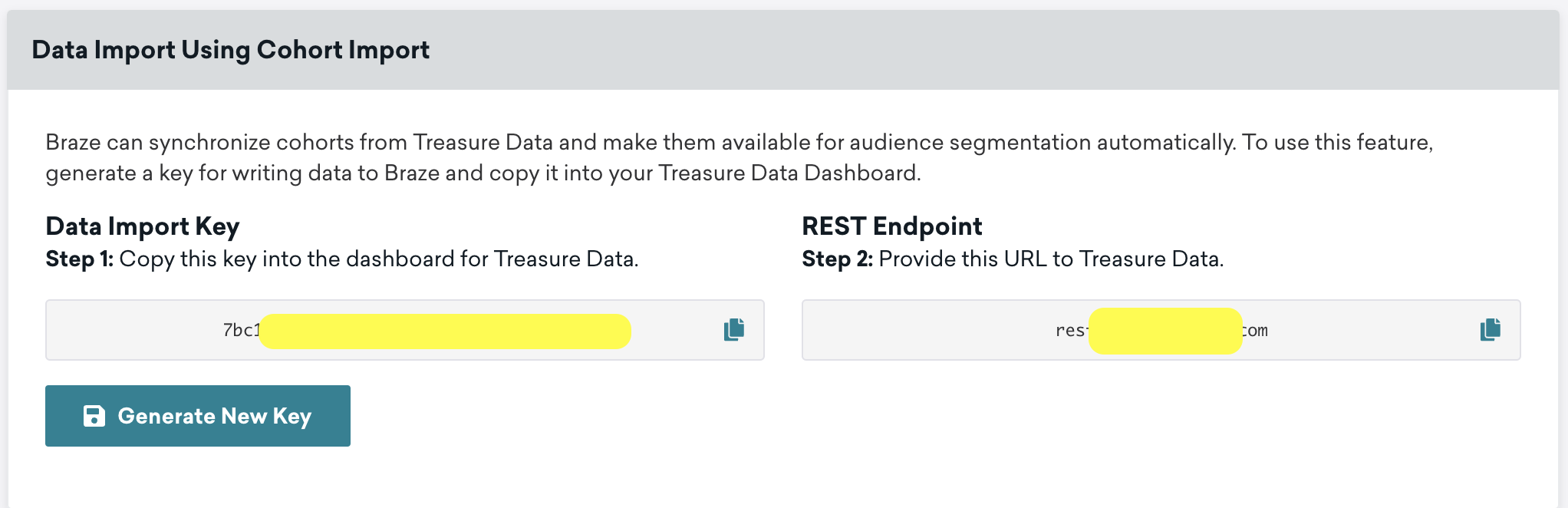Screen dimensions: 1568x508
Task: Click the 'com' ending of the endpoint URL
Action: 1256,331
